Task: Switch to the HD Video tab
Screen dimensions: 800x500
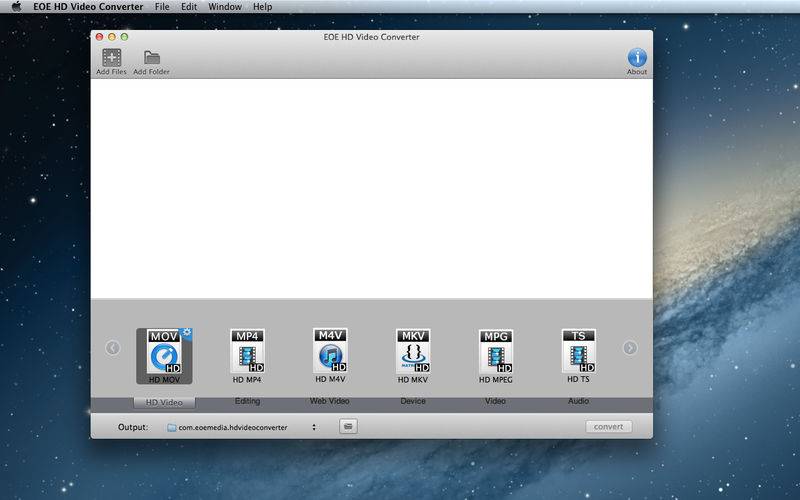Action: pyautogui.click(x=164, y=403)
